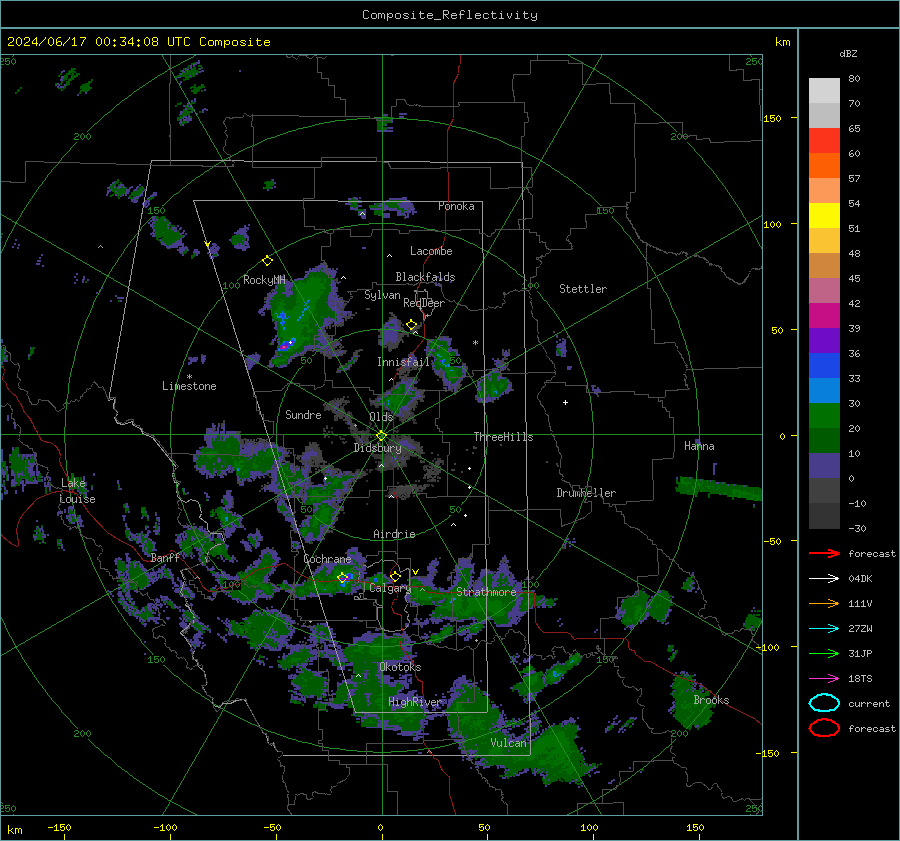Click the cyan 27ZW arrow in legend
The width and height of the screenshot is (900, 841).
(x=824, y=629)
